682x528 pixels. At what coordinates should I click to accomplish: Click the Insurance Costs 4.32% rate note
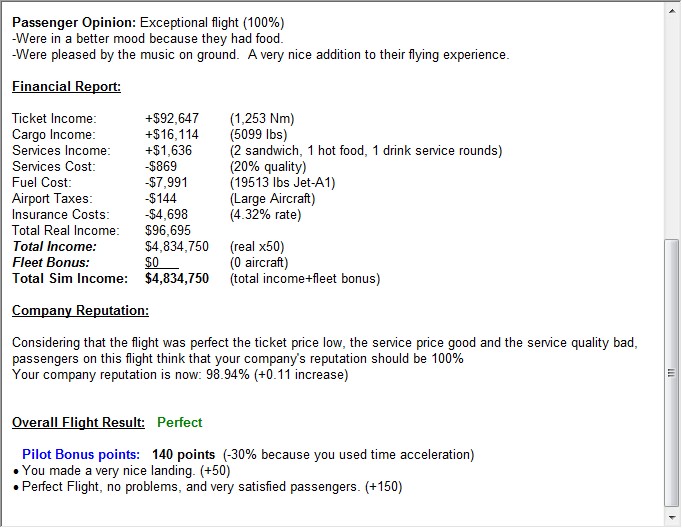pyautogui.click(x=265, y=215)
